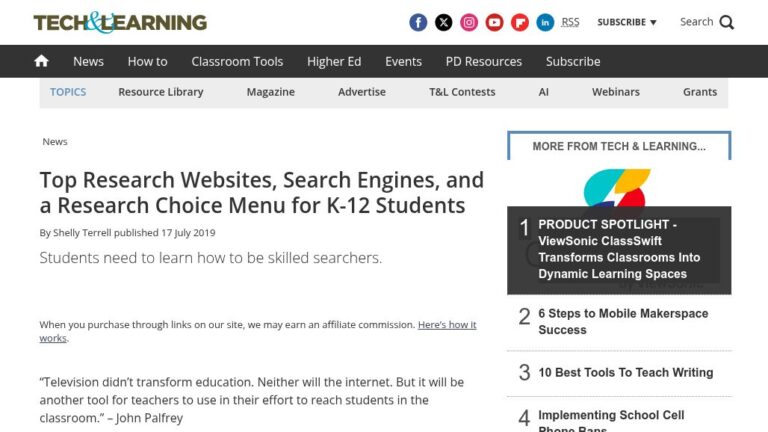The image size is (768, 432).
Task: Click the Search input field
Action: tap(696, 22)
